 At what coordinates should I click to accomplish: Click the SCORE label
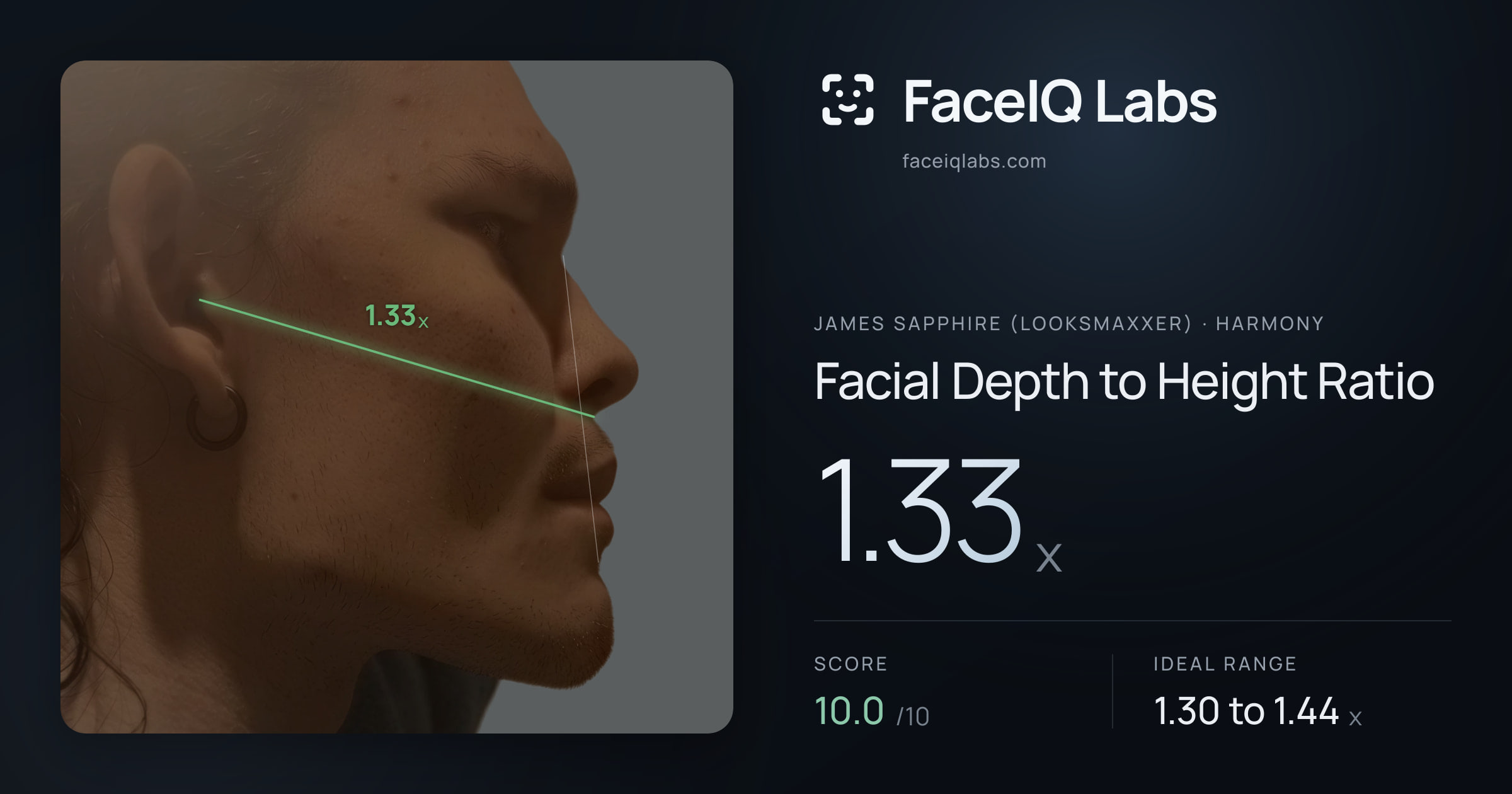point(850,664)
